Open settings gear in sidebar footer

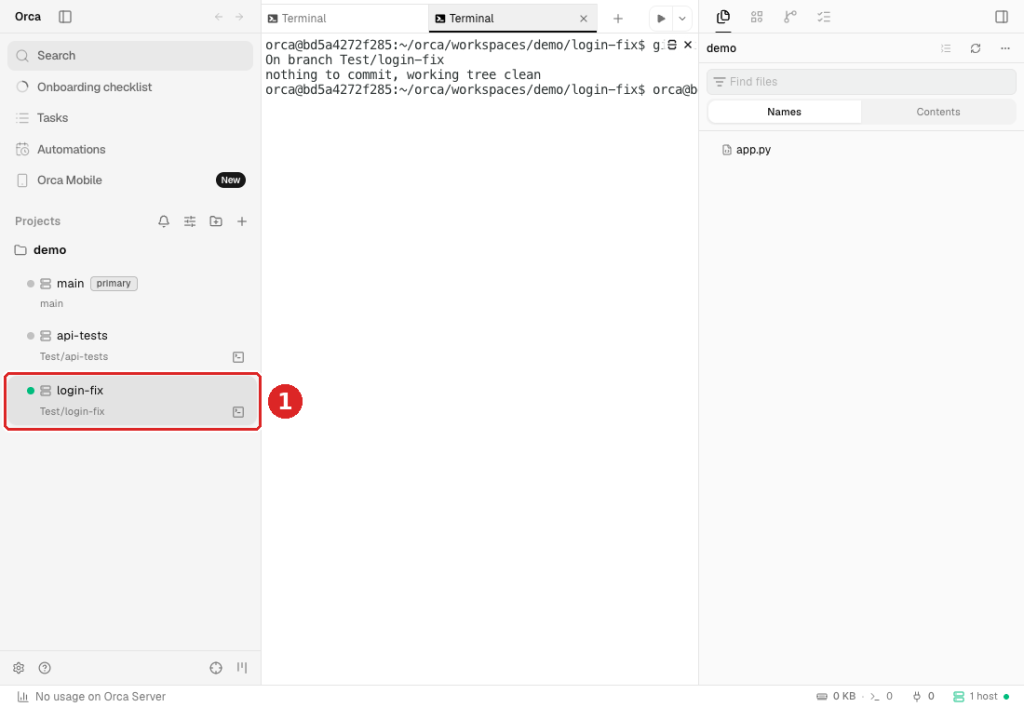(x=19, y=668)
